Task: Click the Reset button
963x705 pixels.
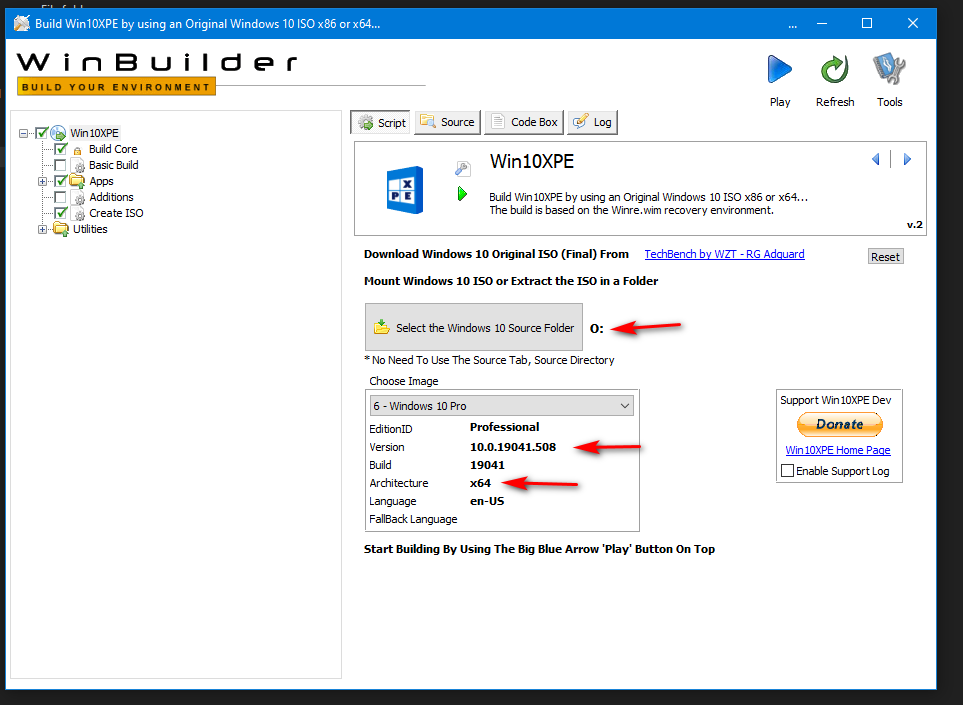Action: pos(885,257)
